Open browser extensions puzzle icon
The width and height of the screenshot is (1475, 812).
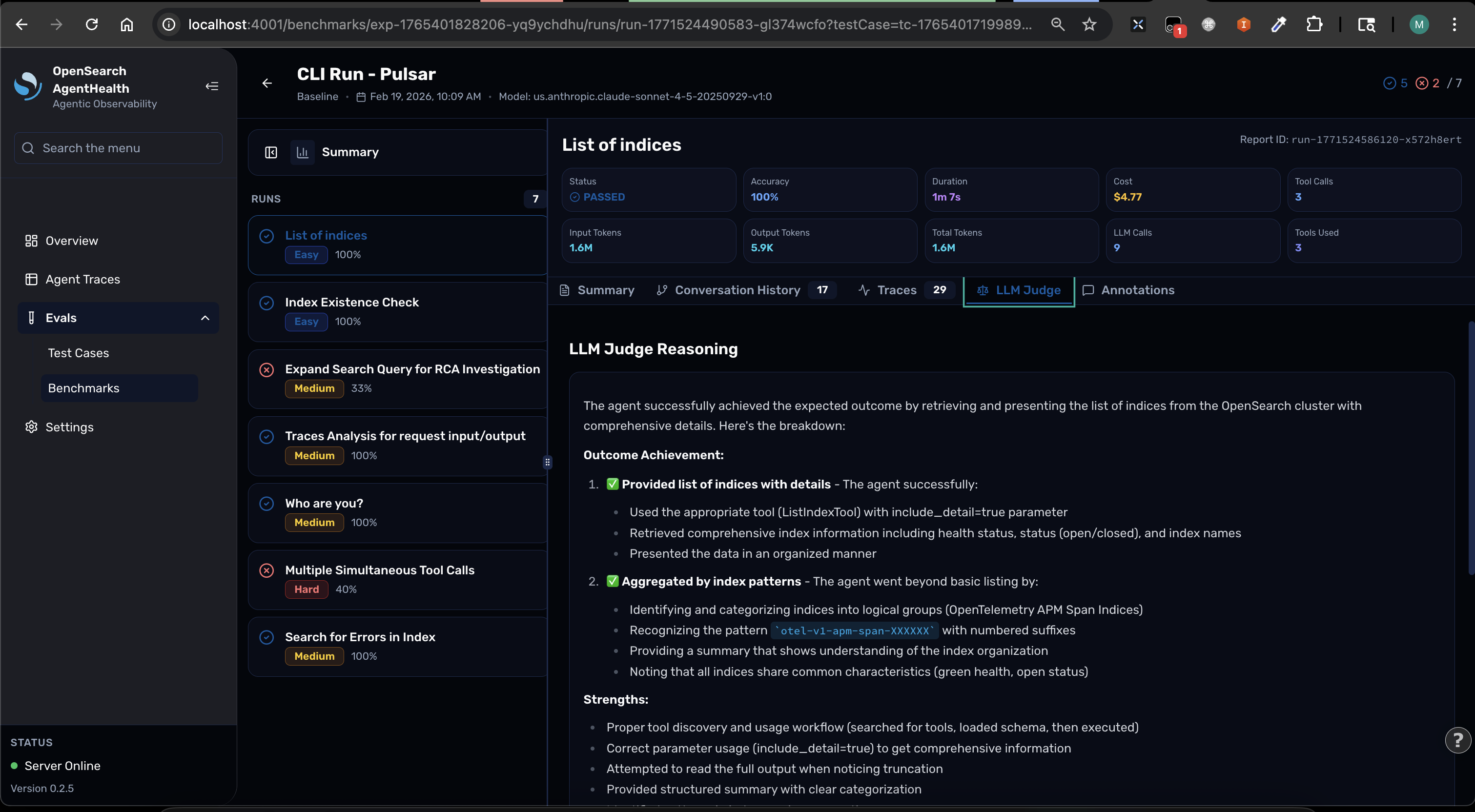1314,24
